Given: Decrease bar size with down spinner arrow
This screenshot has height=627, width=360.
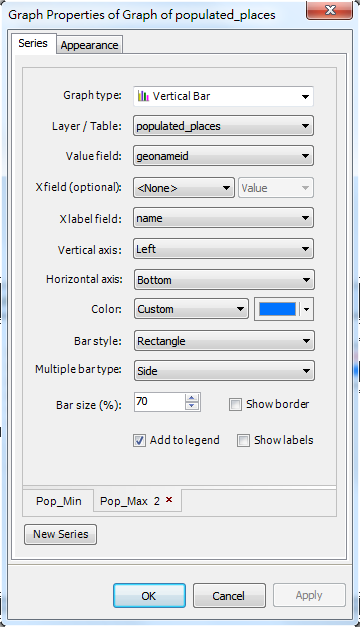Looking at the screenshot, I should pyautogui.click(x=192, y=406).
